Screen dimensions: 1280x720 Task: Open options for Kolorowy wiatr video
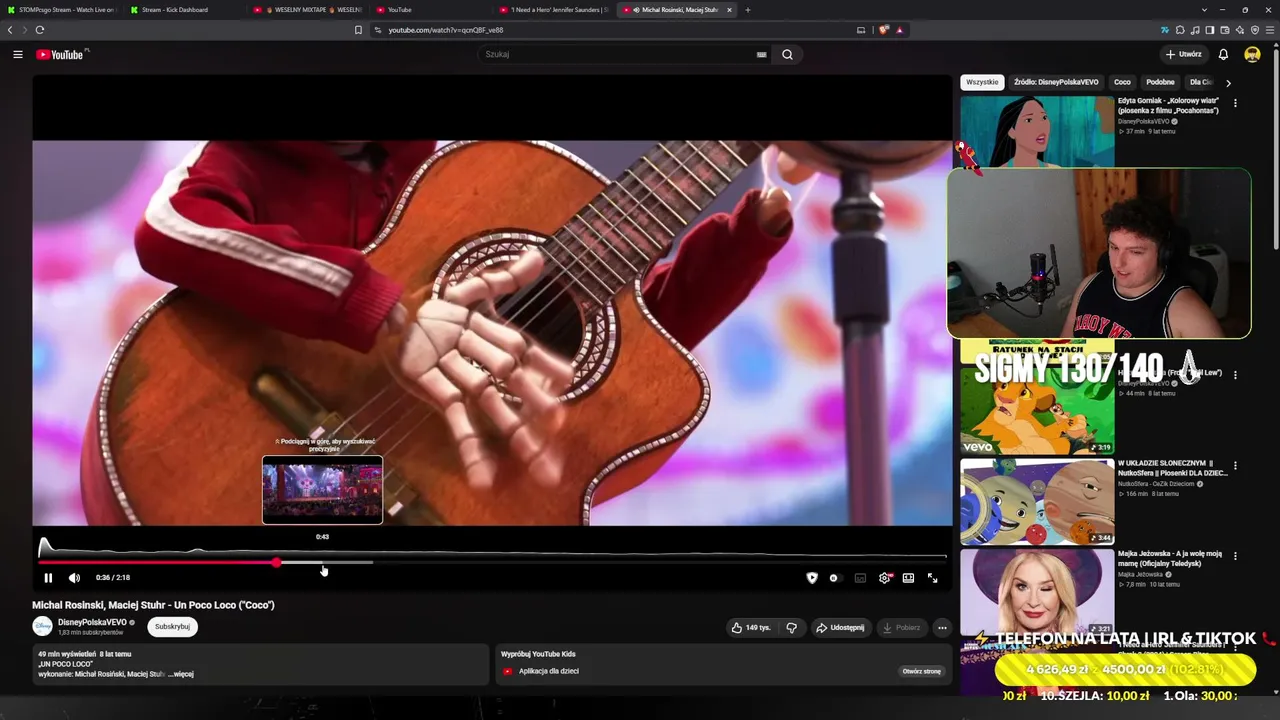click(x=1235, y=103)
